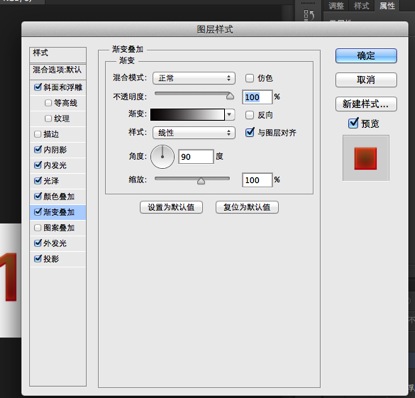
Task: Click the black-to-white gradient swatch
Action: click(x=187, y=115)
